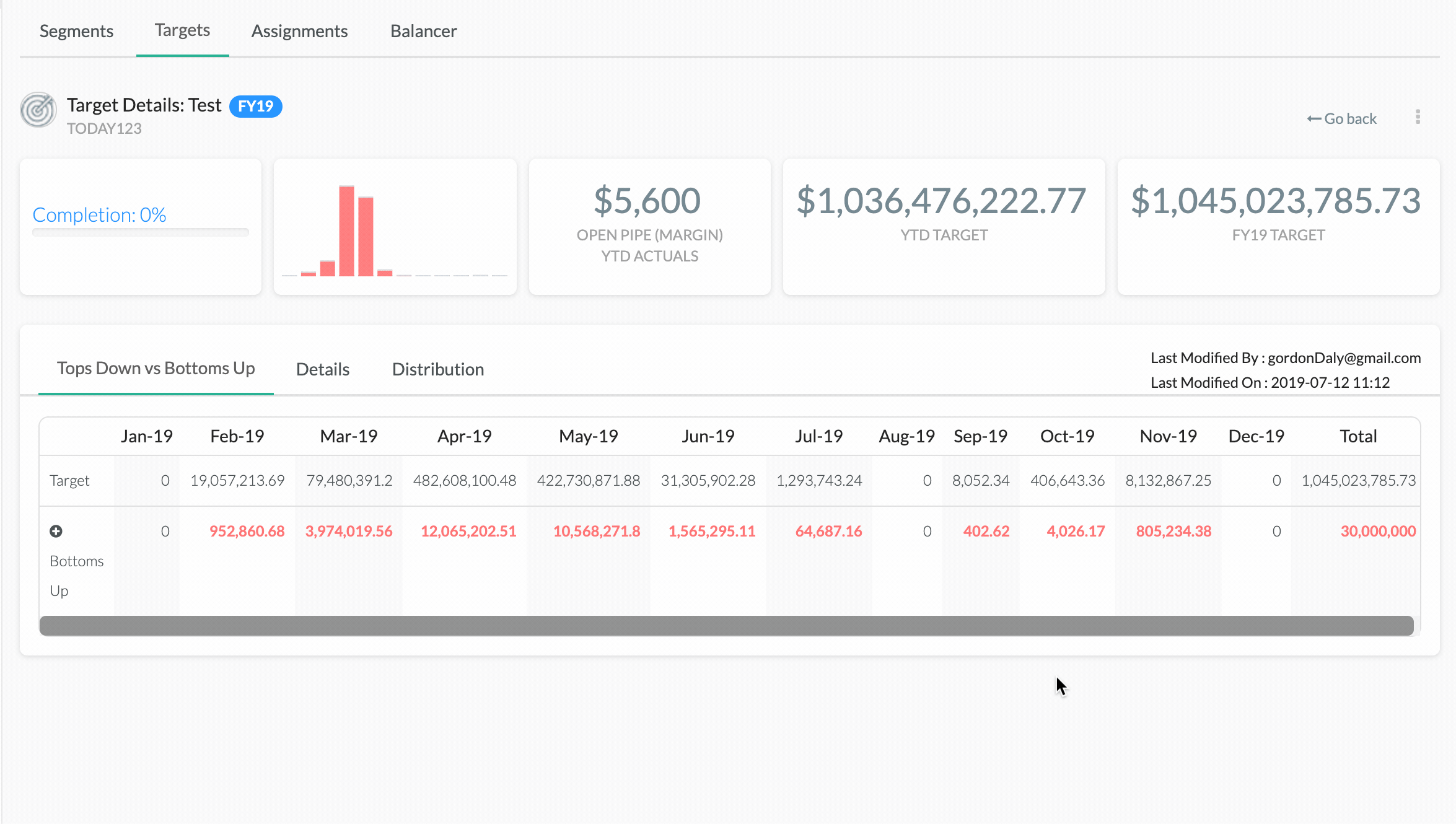This screenshot has width=1456, height=824.
Task: Click the Go back link
Action: coord(1342,118)
